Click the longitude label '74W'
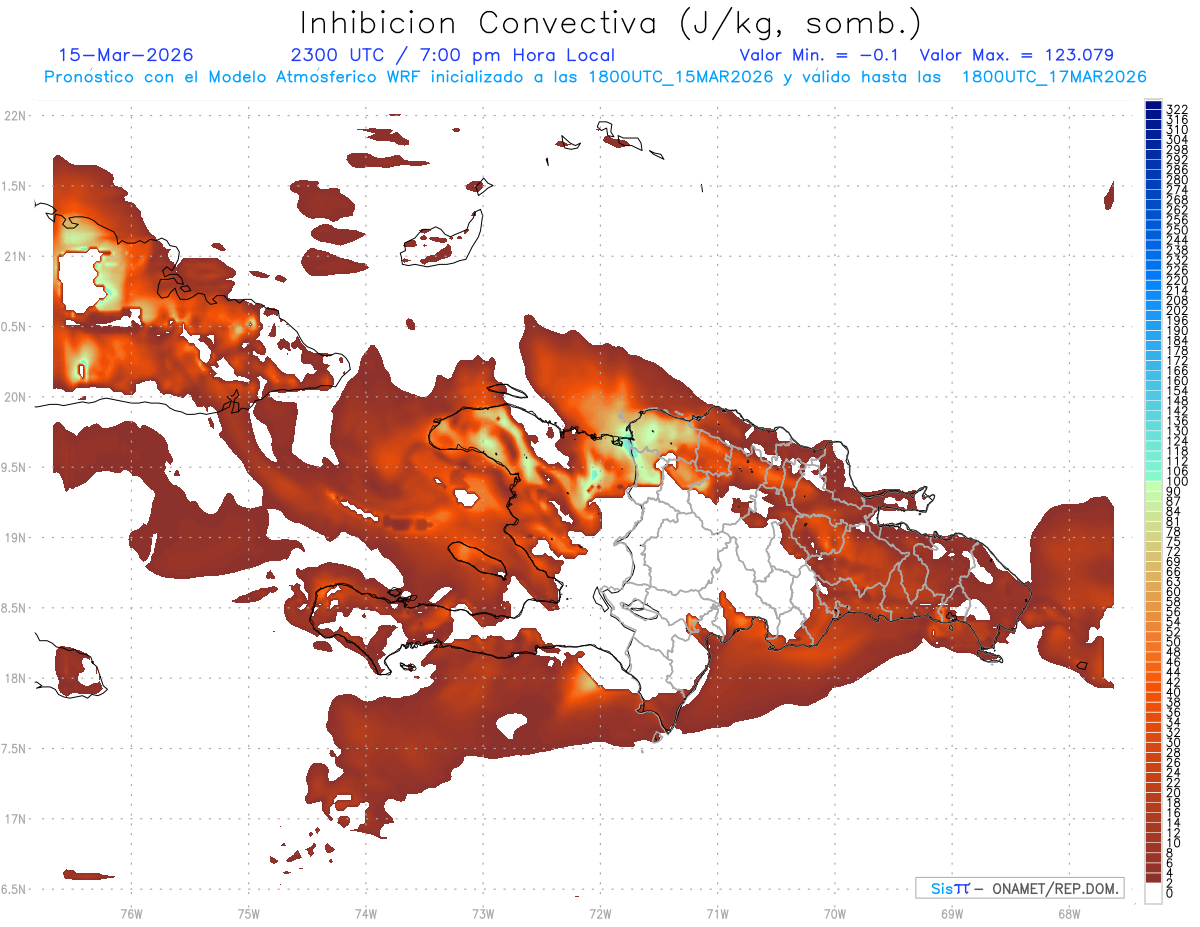The height and width of the screenshot is (927, 1200). pyautogui.click(x=366, y=913)
